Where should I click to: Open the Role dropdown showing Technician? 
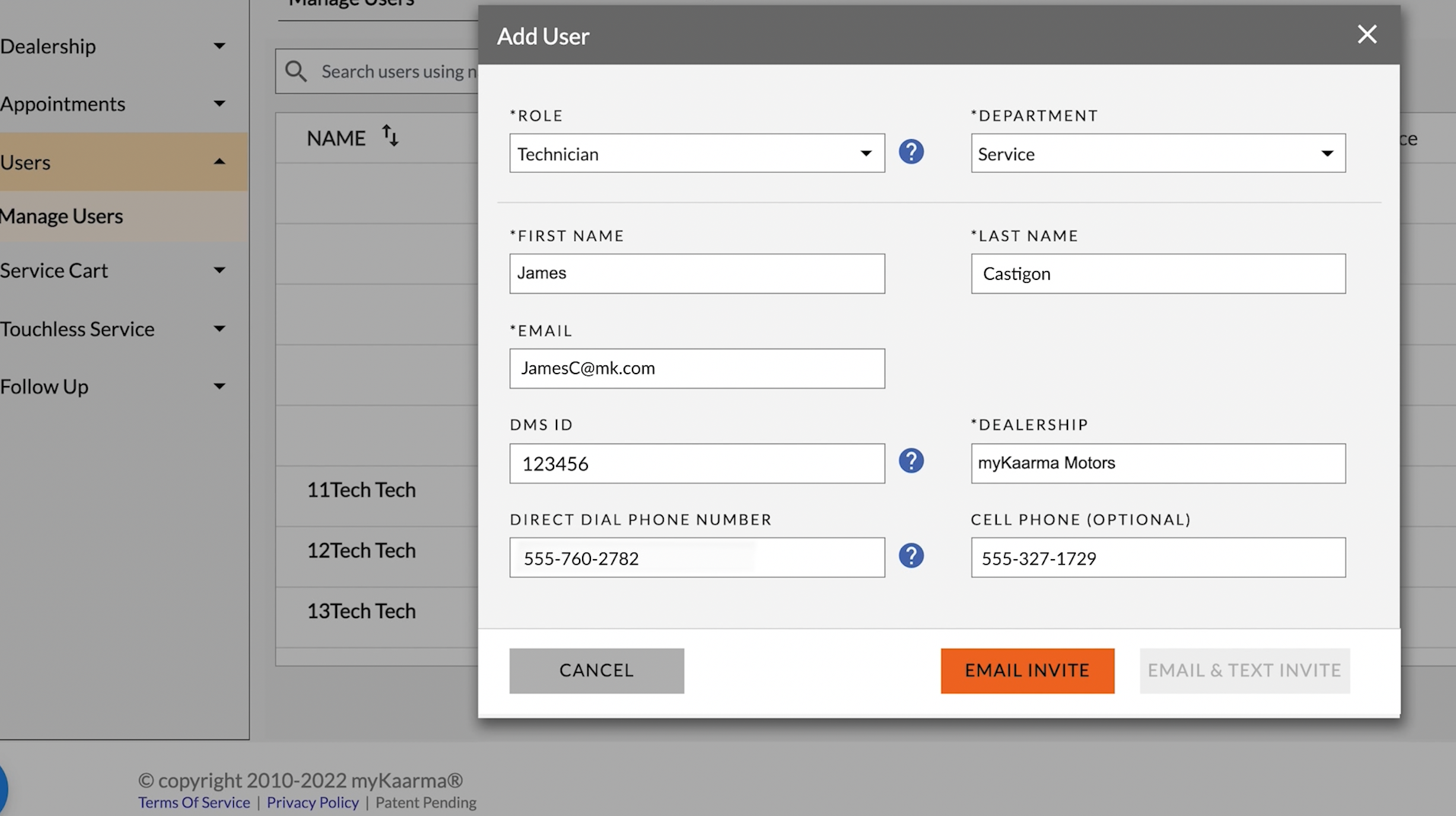coord(697,154)
